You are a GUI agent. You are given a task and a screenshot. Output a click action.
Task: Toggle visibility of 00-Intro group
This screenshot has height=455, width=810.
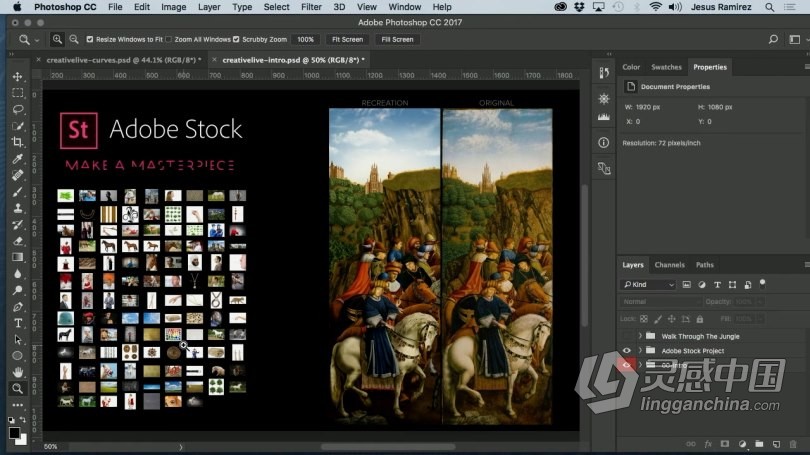[x=627, y=365]
